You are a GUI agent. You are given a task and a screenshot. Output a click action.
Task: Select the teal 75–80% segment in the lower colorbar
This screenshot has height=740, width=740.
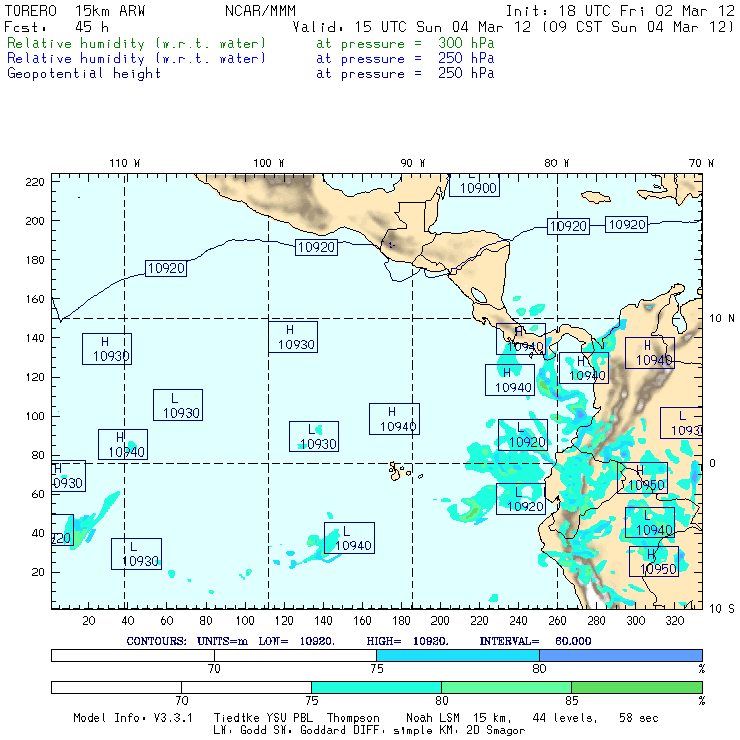tap(376, 687)
